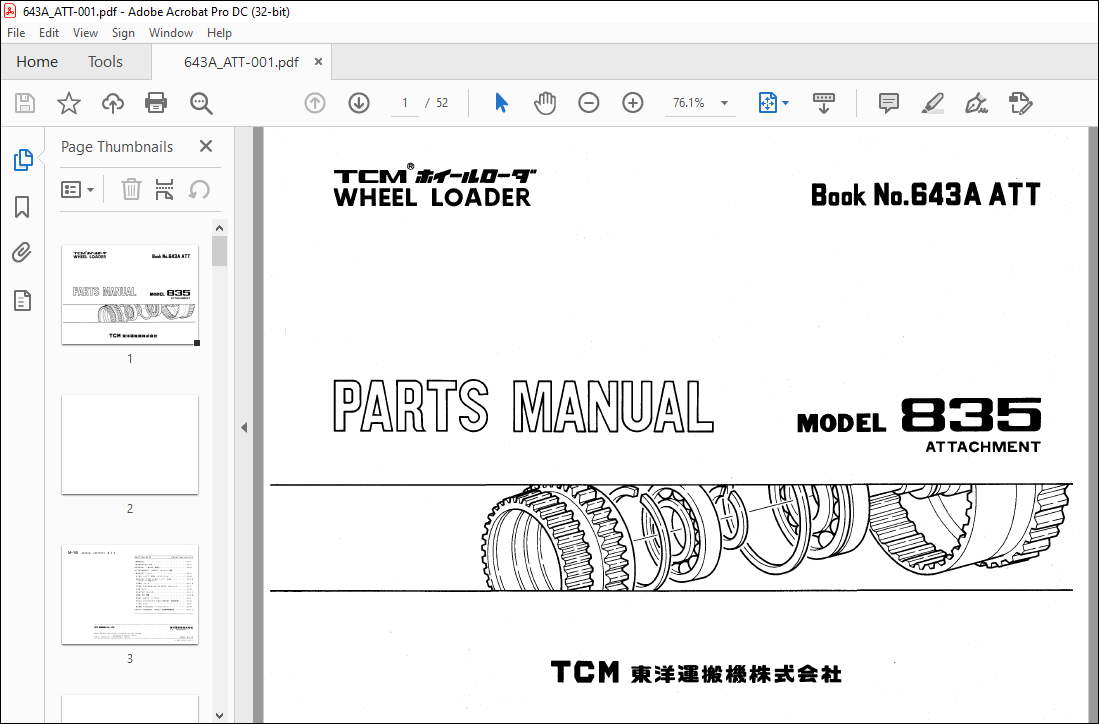Screen dimensions: 1099x724
Task: Switch to the Home tab
Action: 37,62
